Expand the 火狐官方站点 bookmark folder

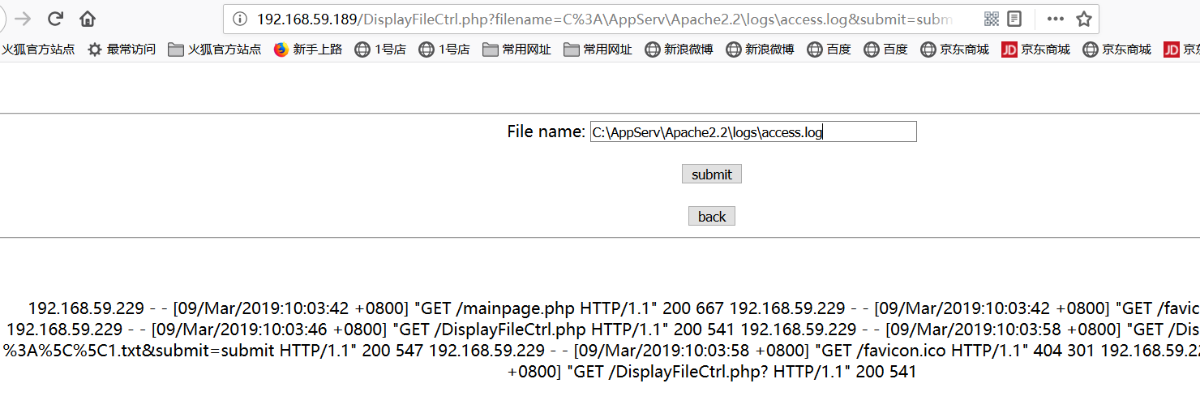point(214,49)
